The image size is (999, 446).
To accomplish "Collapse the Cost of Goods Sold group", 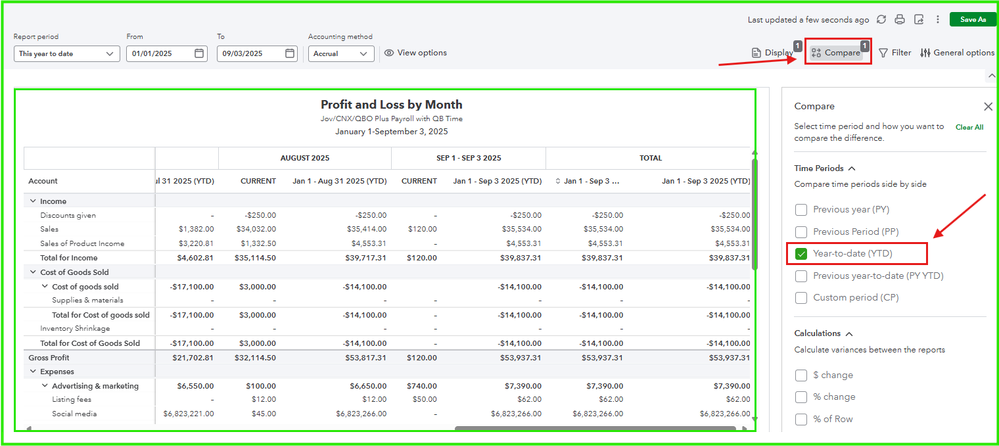I will pyautogui.click(x=32, y=272).
